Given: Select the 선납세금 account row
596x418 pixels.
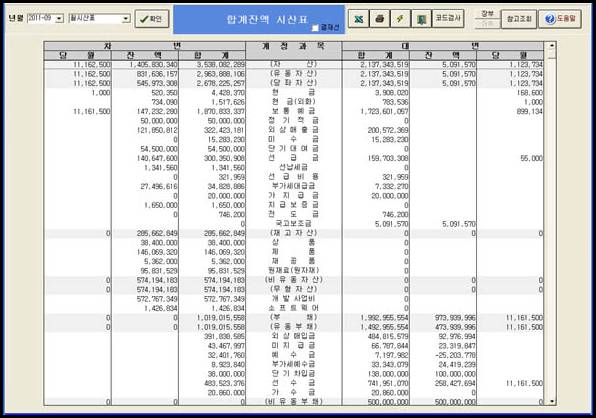Looking at the screenshot, I should pyautogui.click(x=293, y=168).
